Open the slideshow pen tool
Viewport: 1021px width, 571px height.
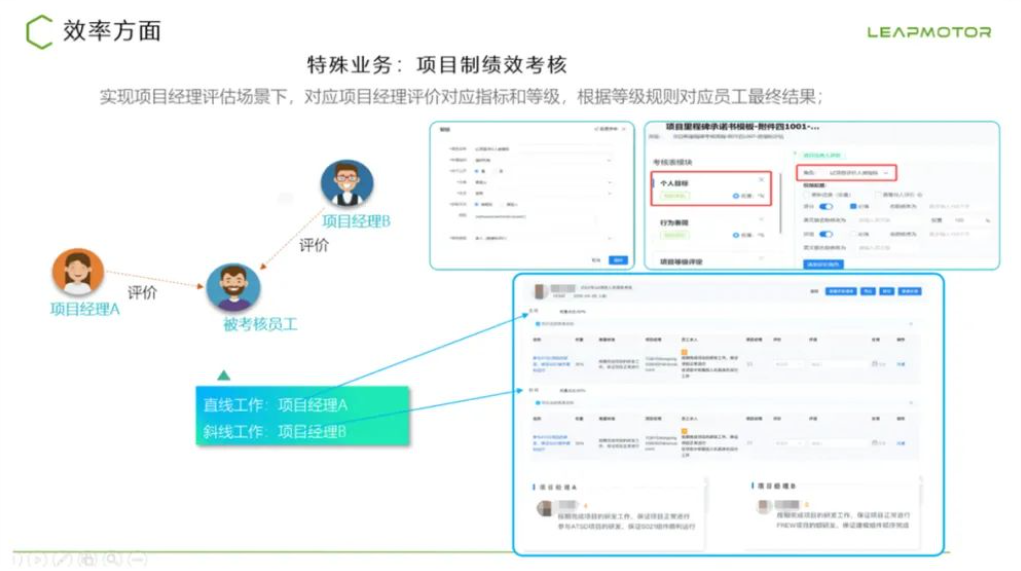tap(63, 559)
